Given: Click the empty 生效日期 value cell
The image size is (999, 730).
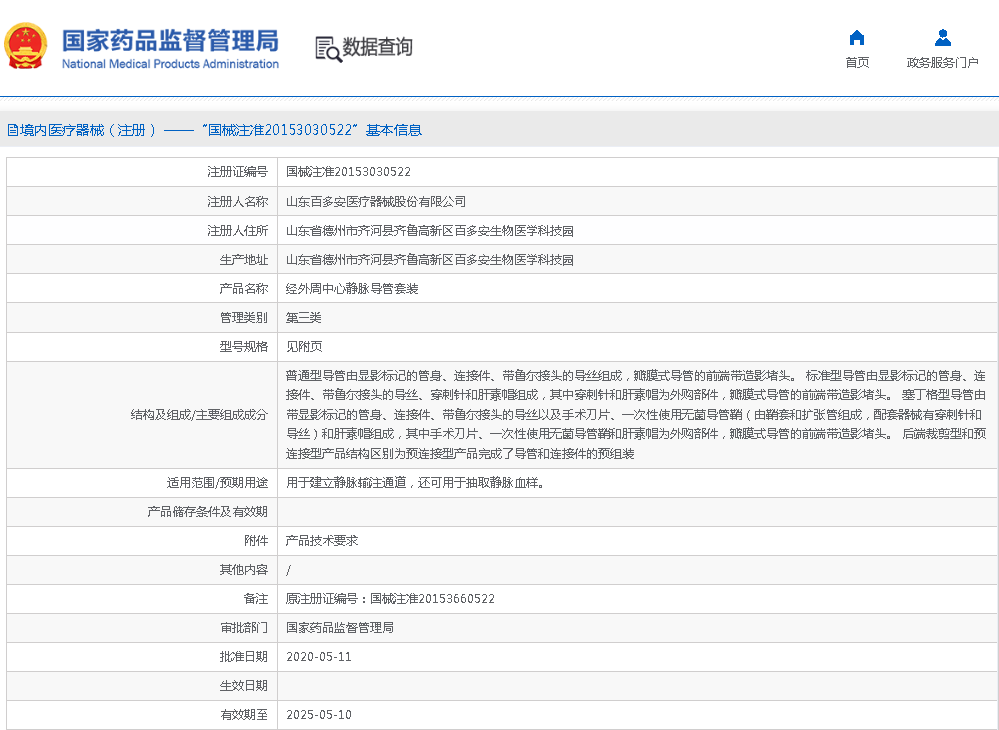Looking at the screenshot, I should coord(638,686).
